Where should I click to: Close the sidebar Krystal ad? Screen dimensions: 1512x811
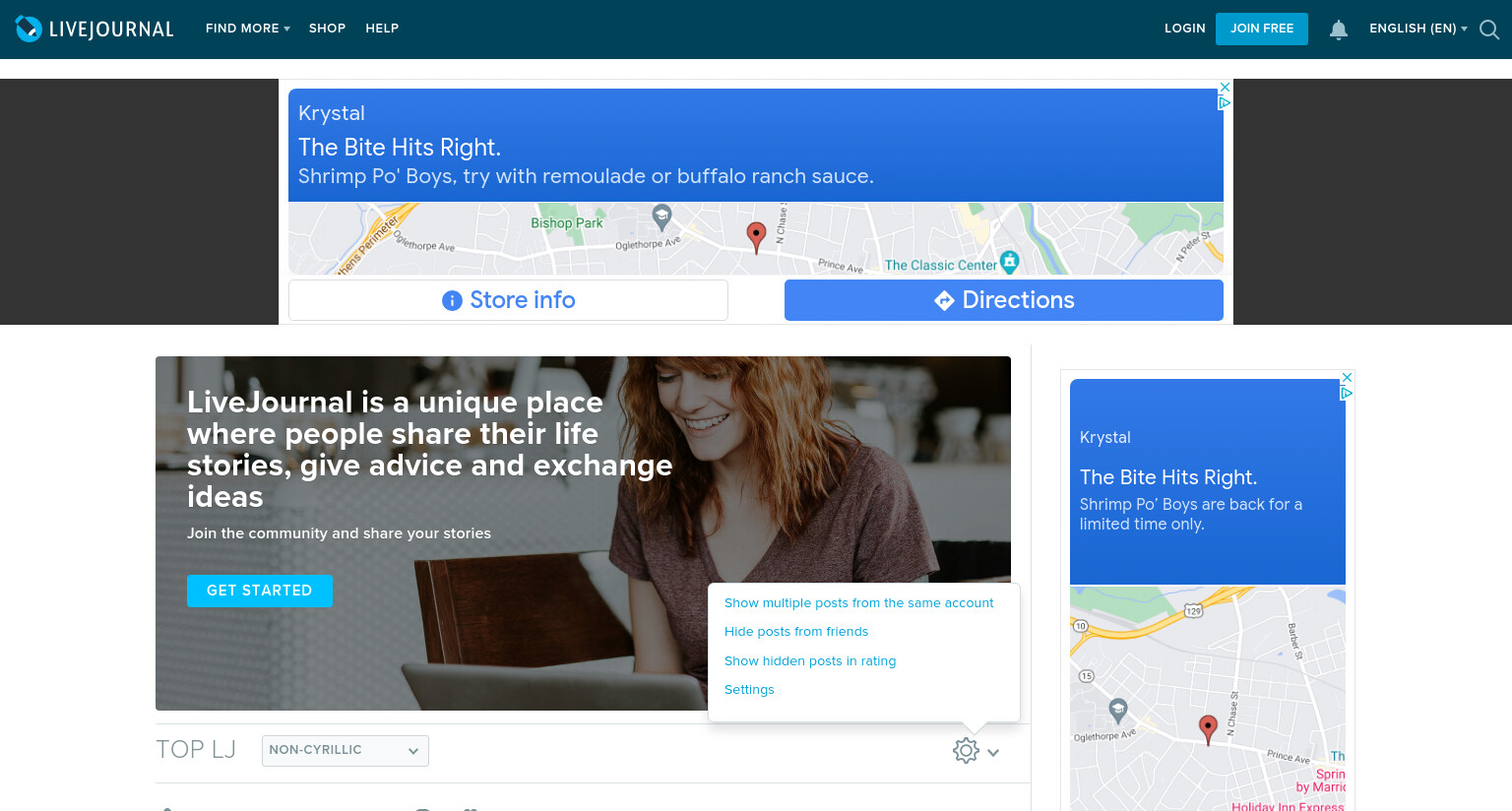[1348, 378]
